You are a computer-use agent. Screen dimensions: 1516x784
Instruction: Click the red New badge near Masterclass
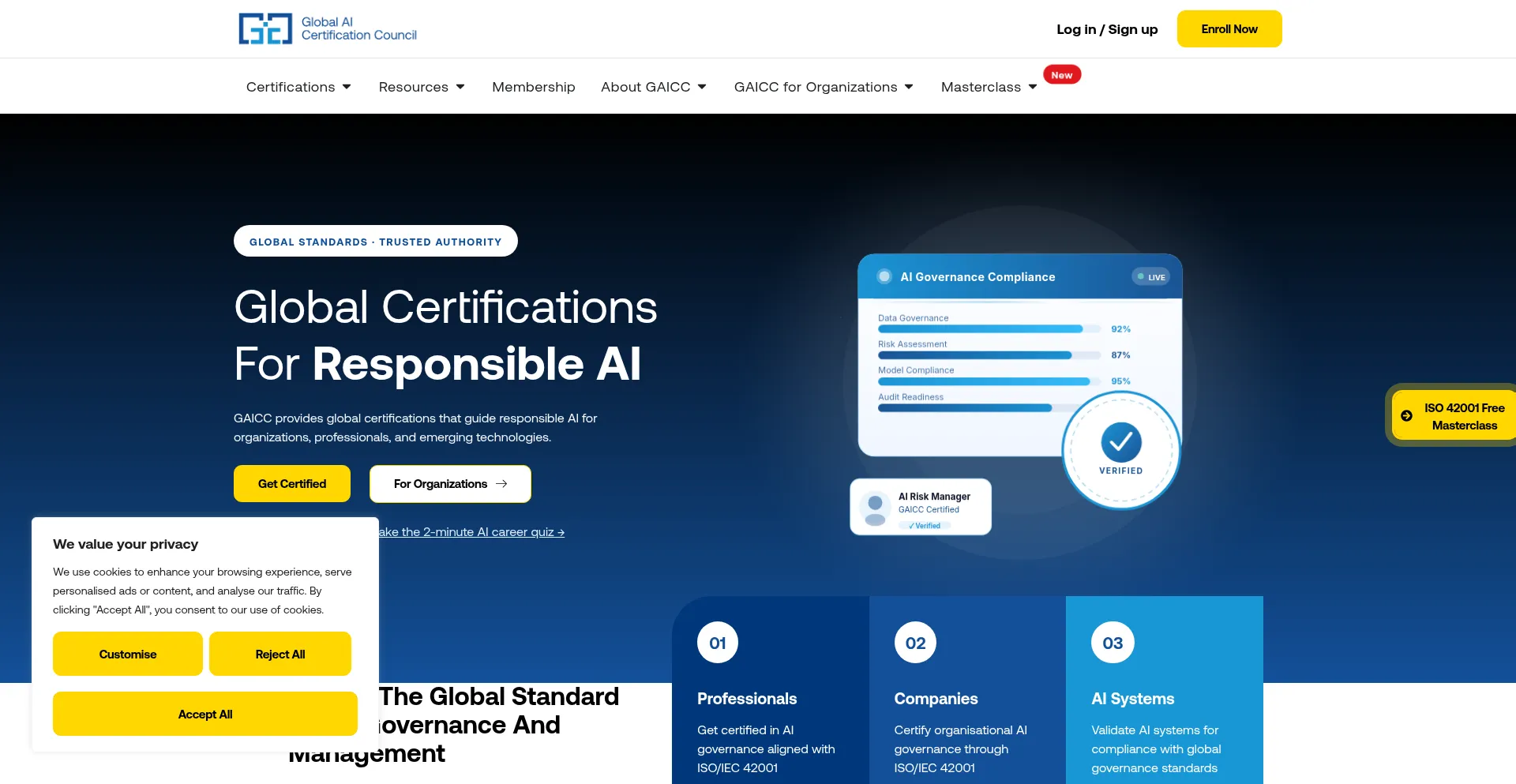tap(1062, 75)
